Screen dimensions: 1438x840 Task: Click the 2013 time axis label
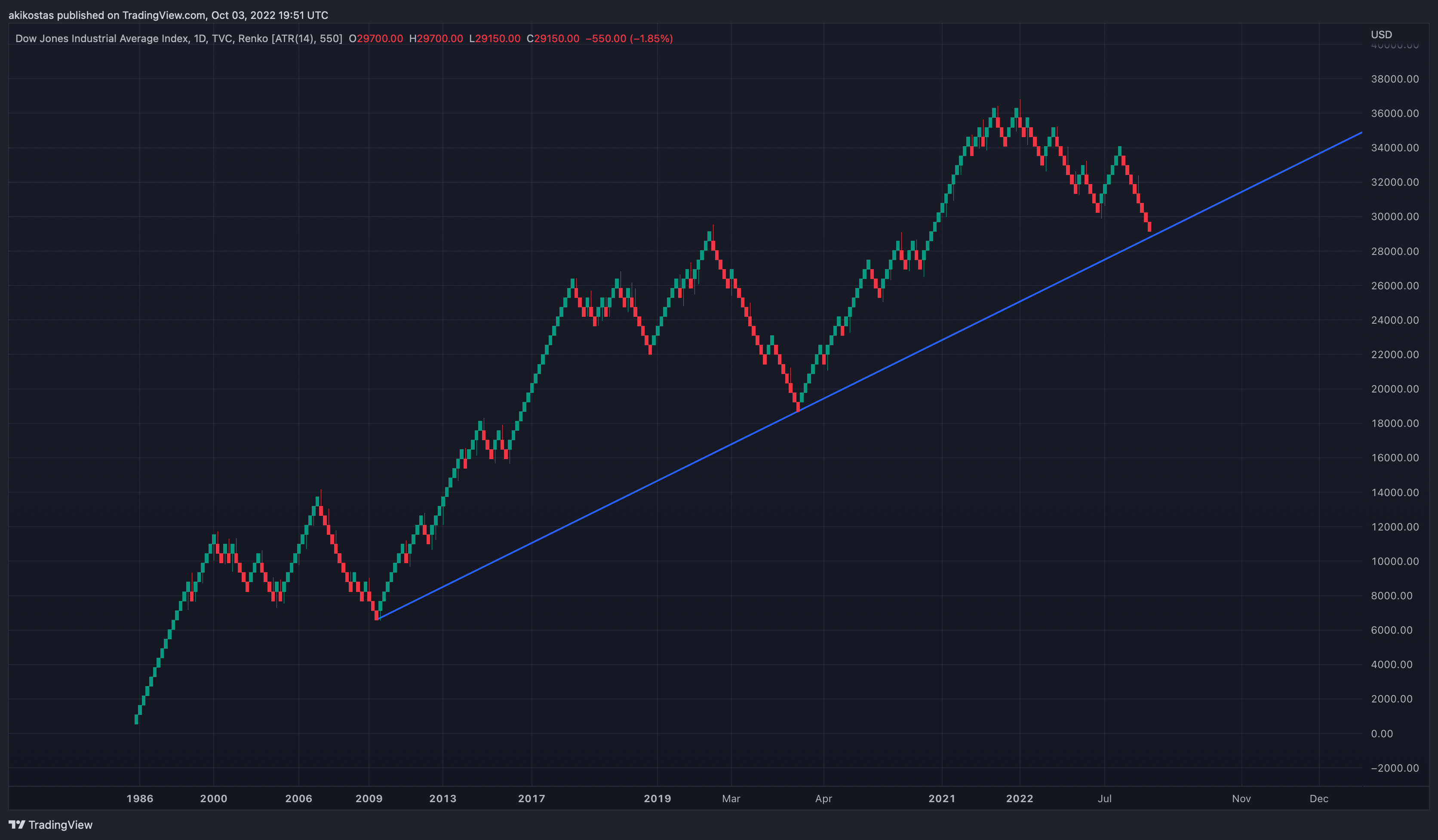[x=443, y=798]
